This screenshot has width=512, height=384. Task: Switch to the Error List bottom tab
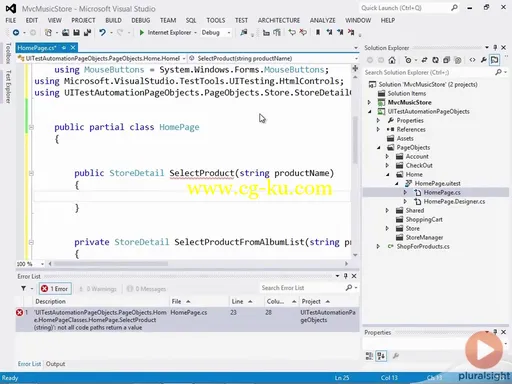pyautogui.click(x=29, y=364)
